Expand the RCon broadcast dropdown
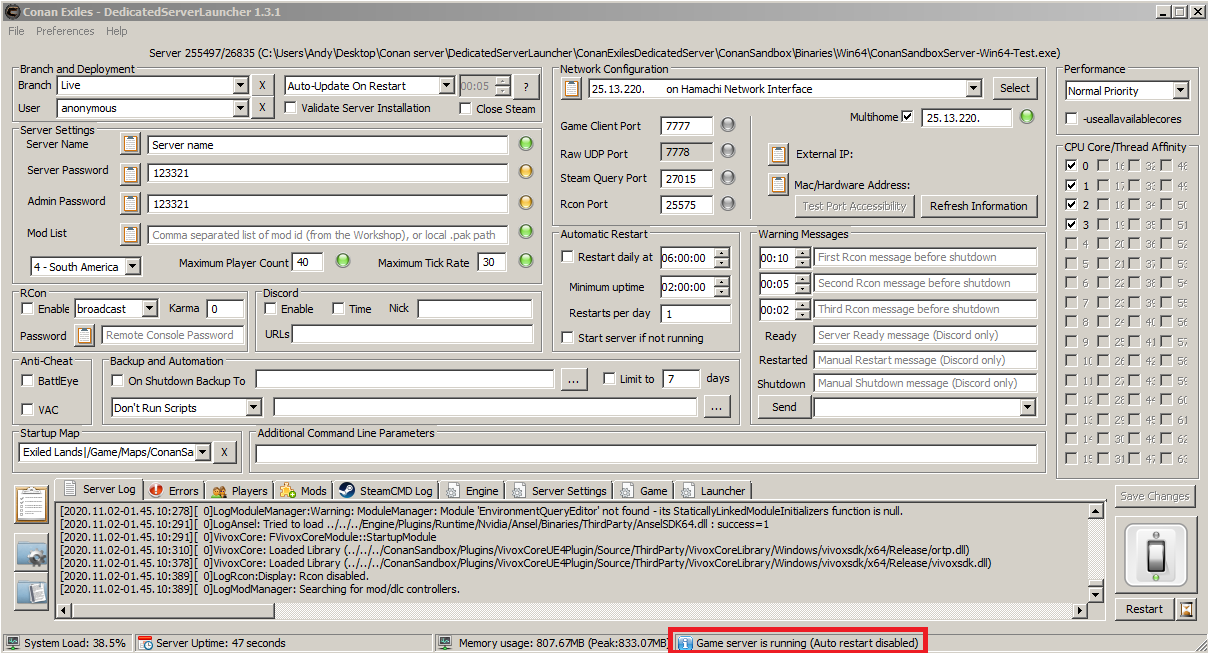This screenshot has height=653, width=1208. pyautogui.click(x=150, y=309)
